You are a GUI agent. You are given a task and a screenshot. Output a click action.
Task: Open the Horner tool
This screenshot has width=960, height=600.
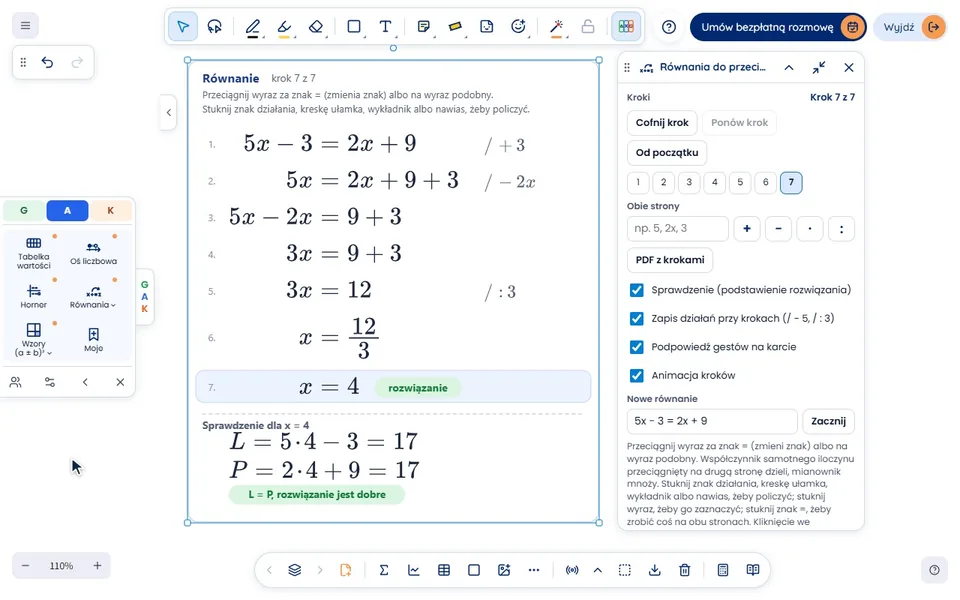click(x=34, y=296)
